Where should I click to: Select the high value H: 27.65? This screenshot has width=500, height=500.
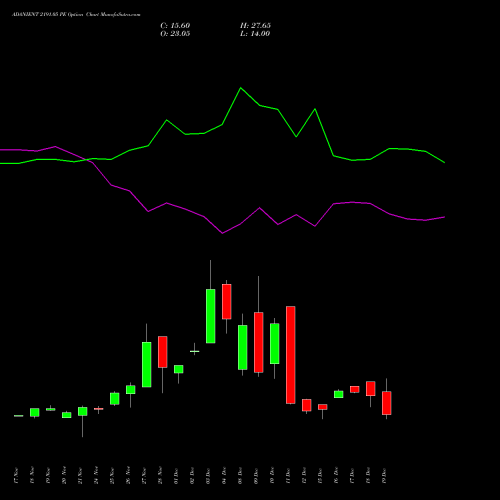point(255,26)
